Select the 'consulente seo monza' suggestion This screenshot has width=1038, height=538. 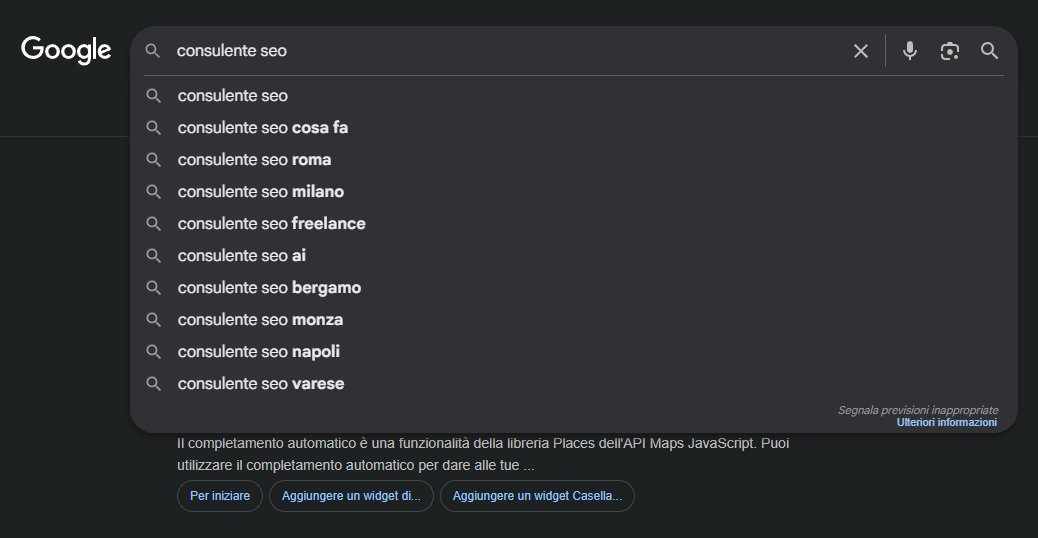tap(260, 320)
